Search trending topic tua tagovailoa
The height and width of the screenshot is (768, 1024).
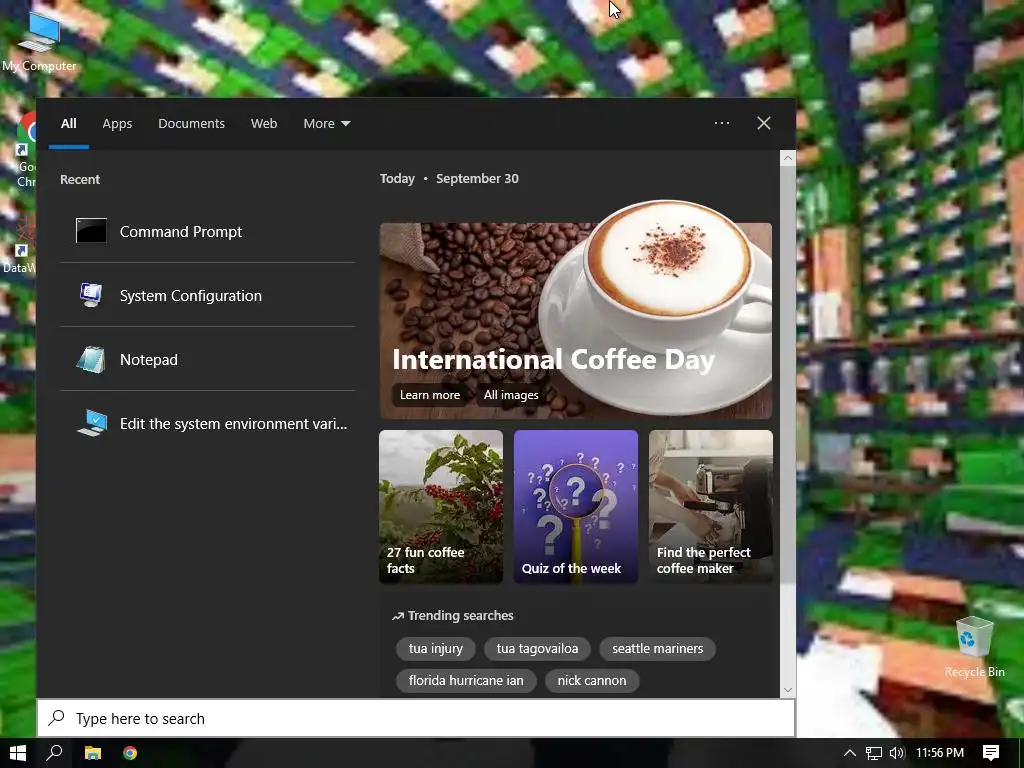pyautogui.click(x=537, y=648)
